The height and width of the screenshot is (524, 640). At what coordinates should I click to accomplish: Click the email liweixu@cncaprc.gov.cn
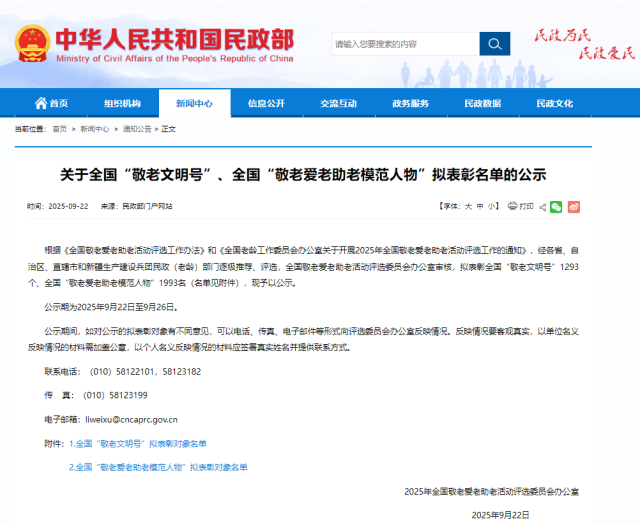(131, 420)
